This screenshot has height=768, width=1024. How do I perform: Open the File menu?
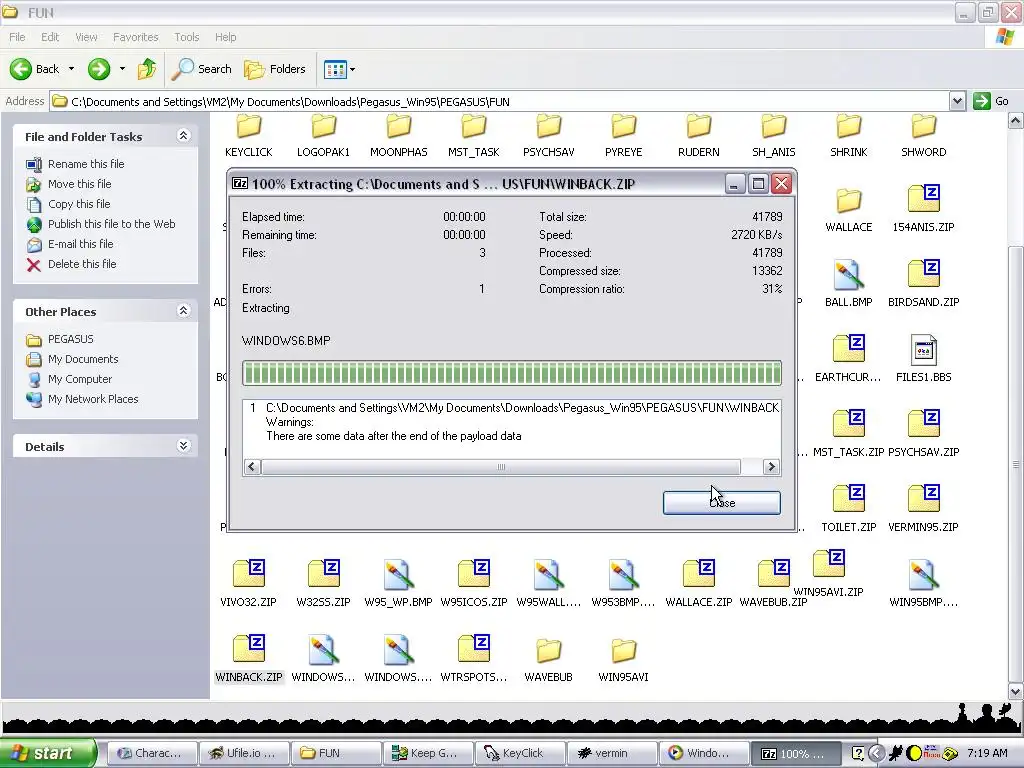tap(17, 37)
